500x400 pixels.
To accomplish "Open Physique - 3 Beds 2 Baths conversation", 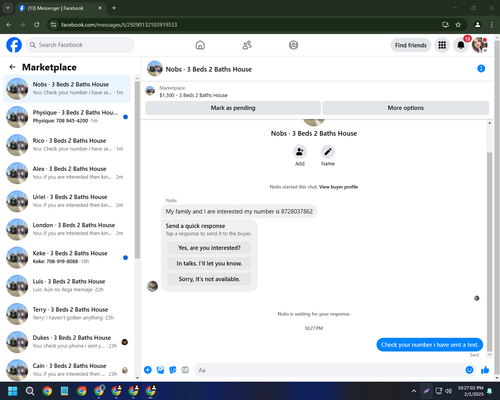I will pyautogui.click(x=67, y=117).
